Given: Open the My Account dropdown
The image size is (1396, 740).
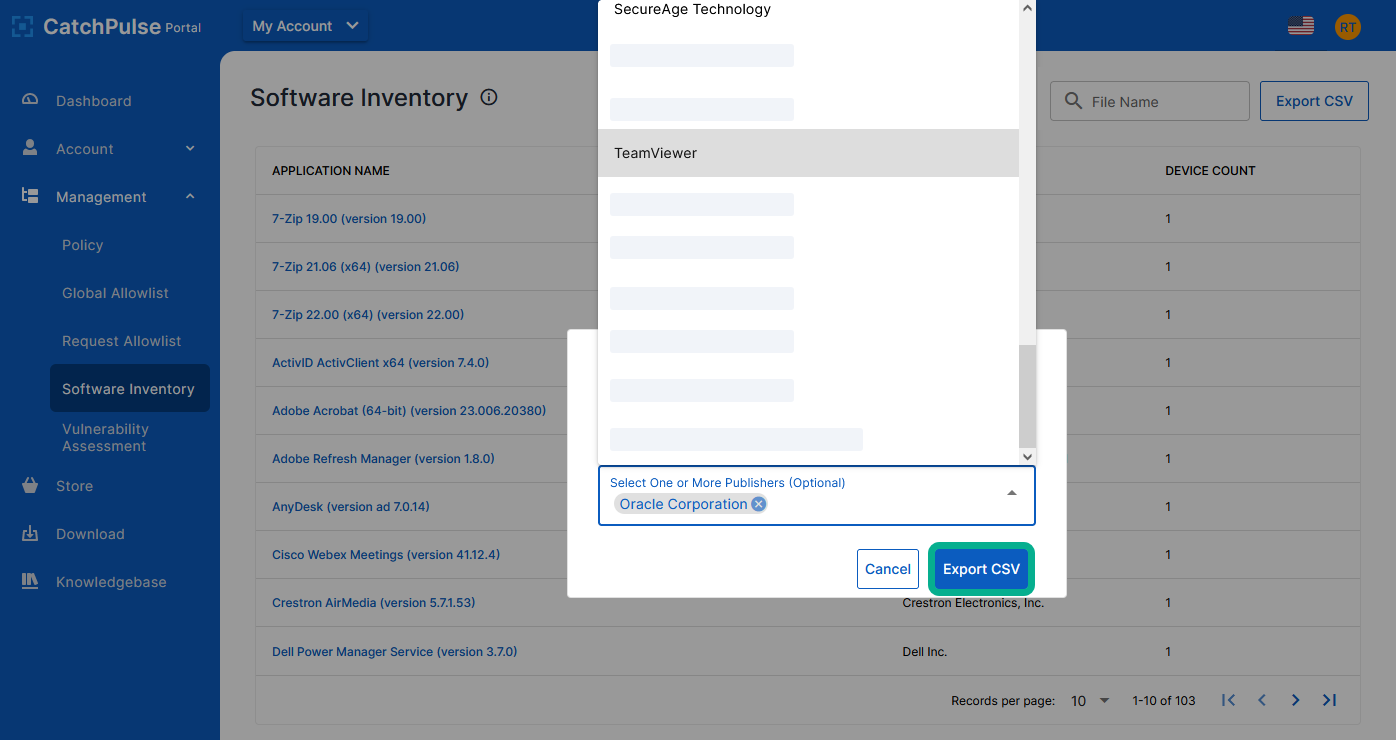Looking at the screenshot, I should coord(305,26).
